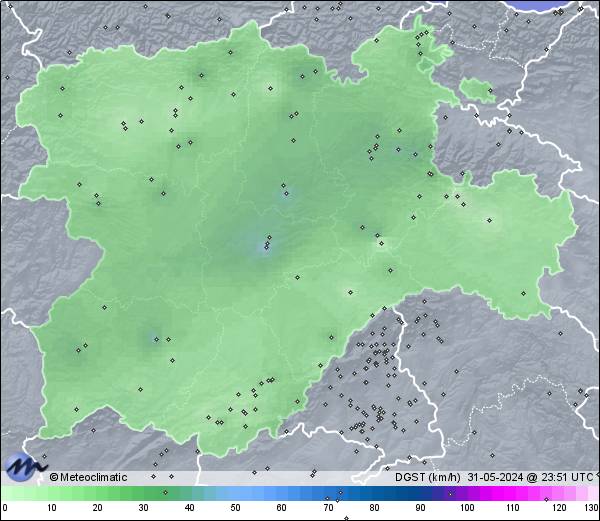
Task: Click the 23:51 UTC timestamp
Action: [x=567, y=477]
